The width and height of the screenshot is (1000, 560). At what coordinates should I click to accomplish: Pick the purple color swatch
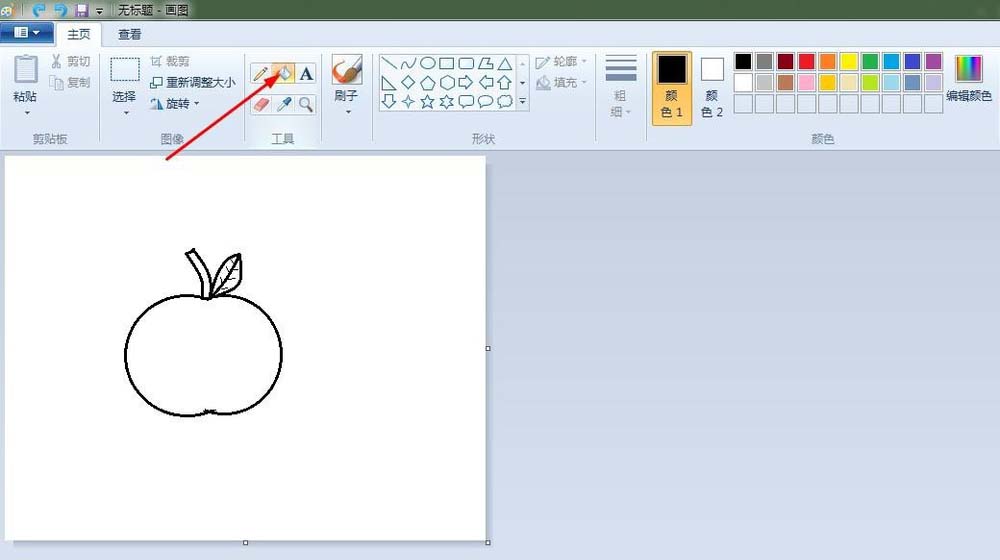[933, 61]
